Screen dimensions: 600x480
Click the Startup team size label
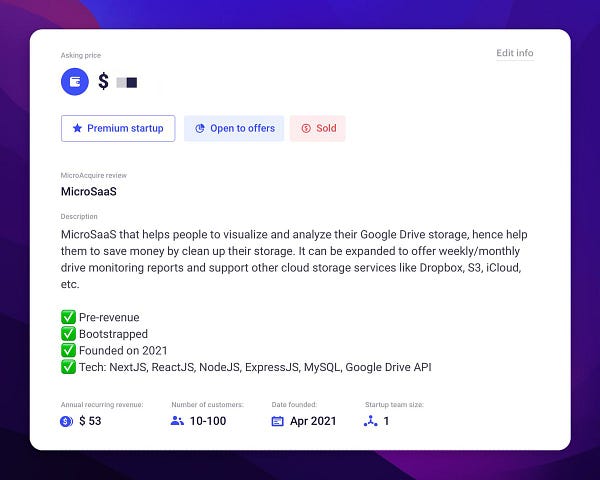click(394, 405)
